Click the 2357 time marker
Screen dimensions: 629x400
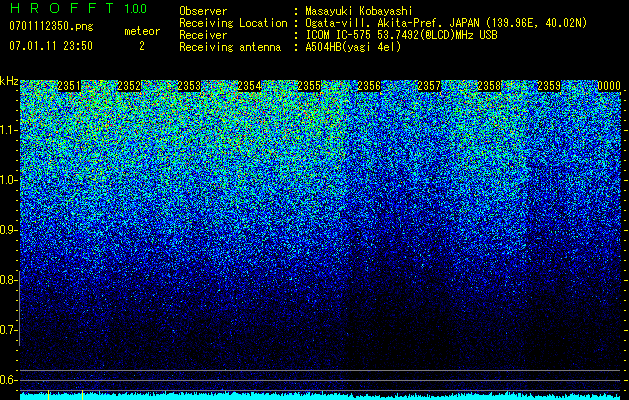429,86
